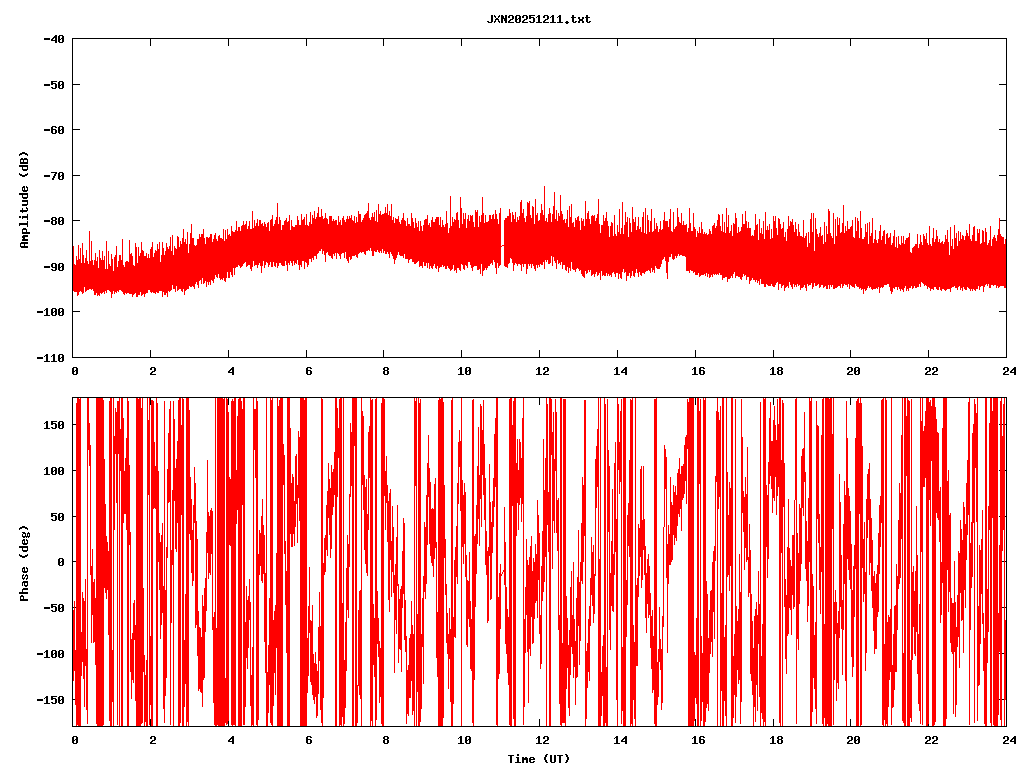Select hour 22 below the phase plot
1024x768 pixels.
point(929,740)
